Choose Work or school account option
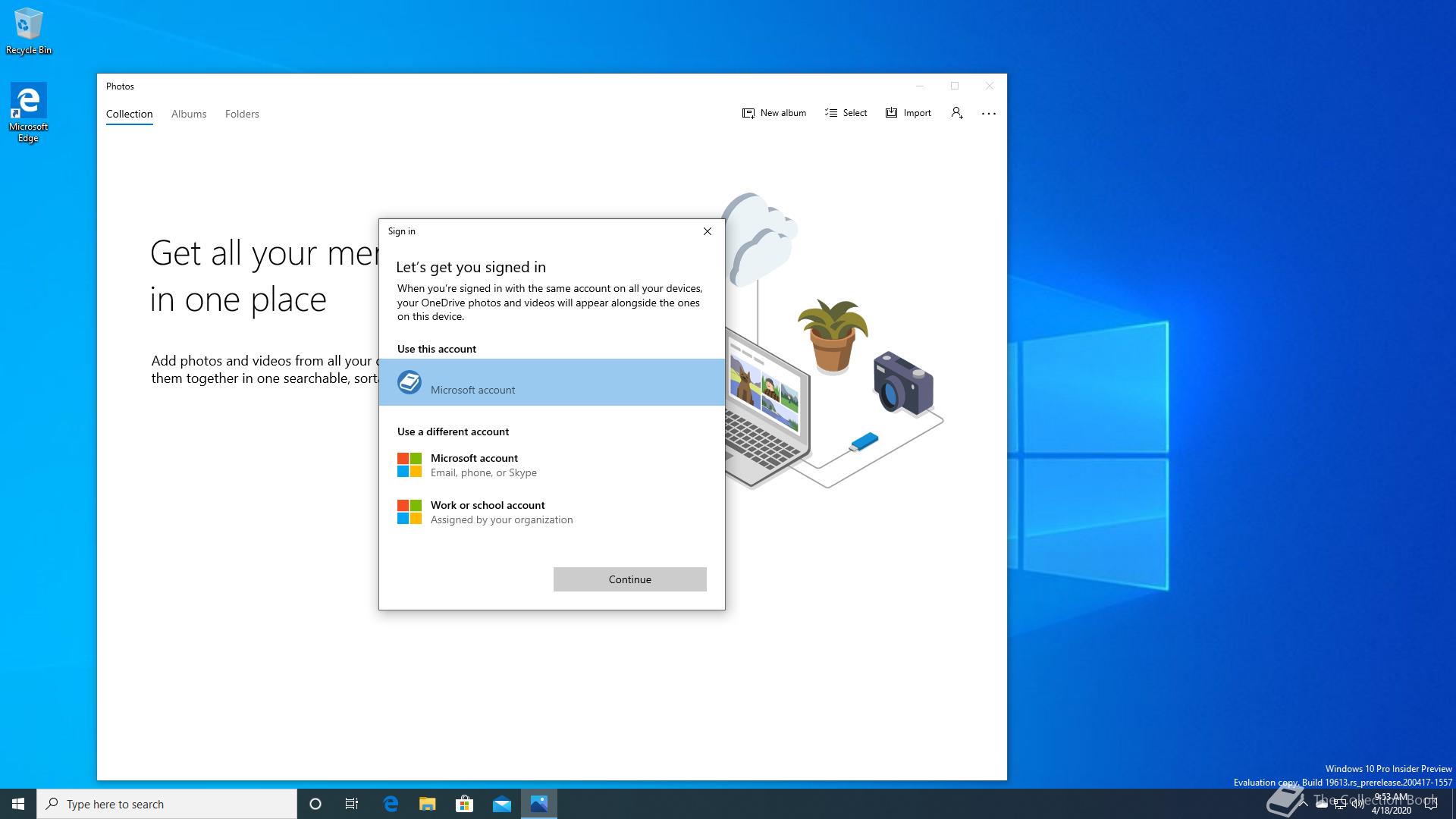 coord(552,512)
